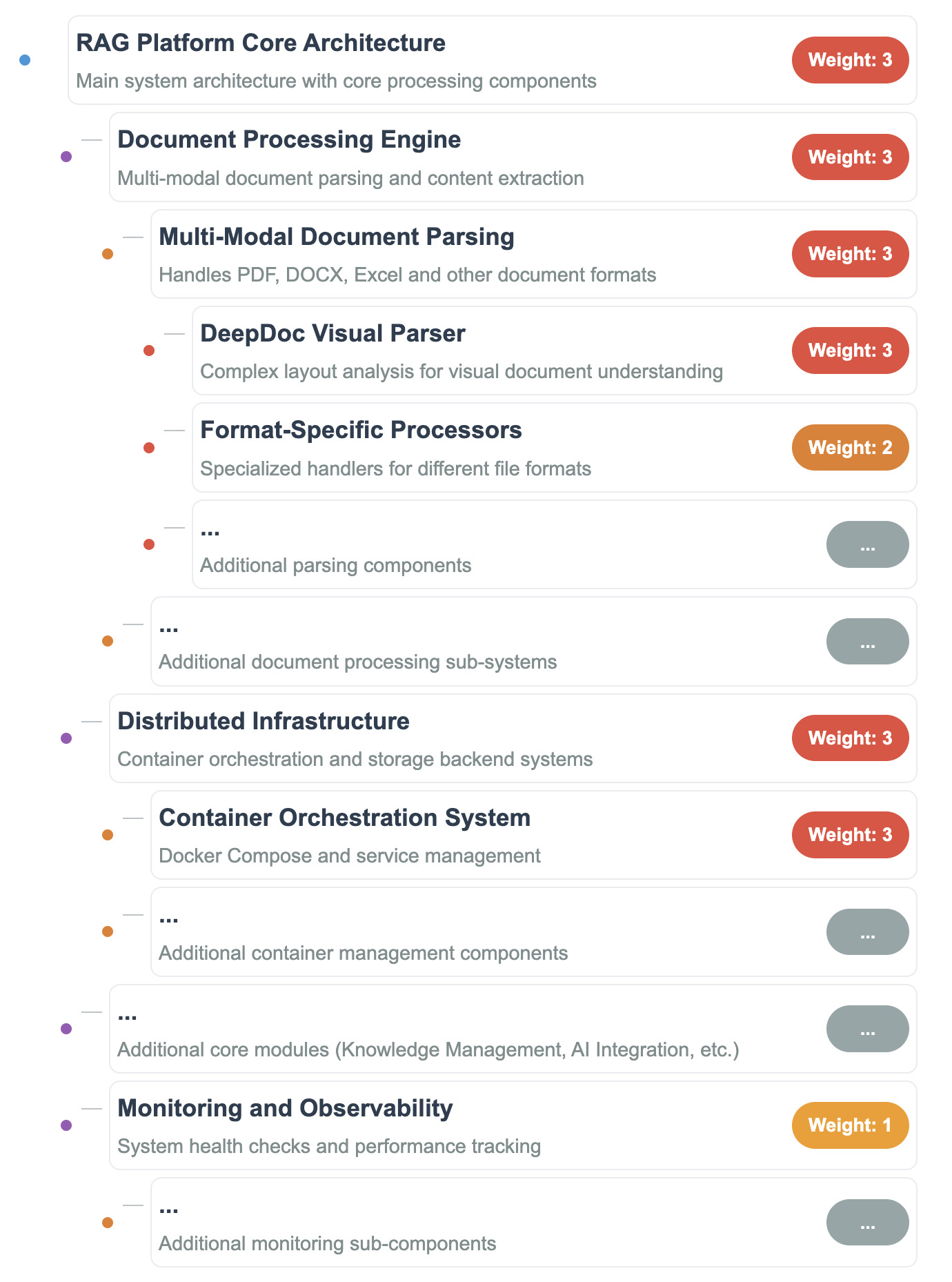
Task: Select the Multi-Modal Document Parsing title
Action: [x=337, y=237]
